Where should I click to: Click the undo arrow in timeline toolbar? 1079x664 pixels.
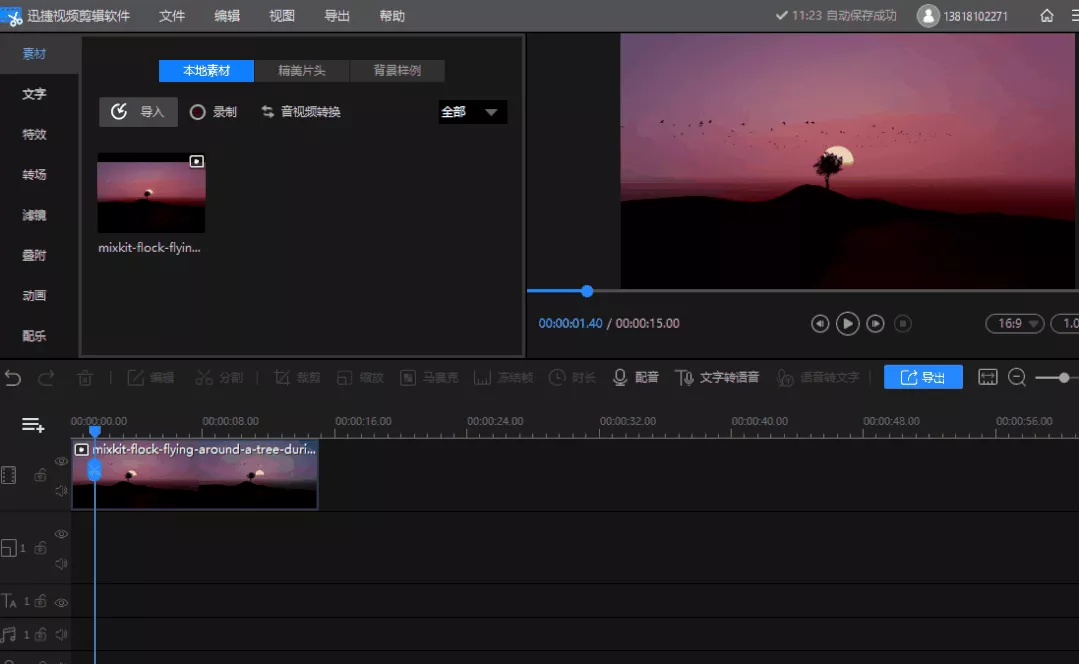pos(13,377)
